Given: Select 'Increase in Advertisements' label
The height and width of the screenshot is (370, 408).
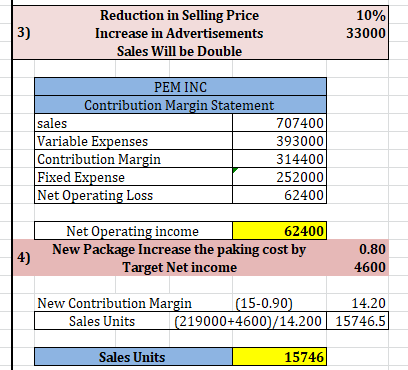Looking at the screenshot, I should (x=179, y=33).
